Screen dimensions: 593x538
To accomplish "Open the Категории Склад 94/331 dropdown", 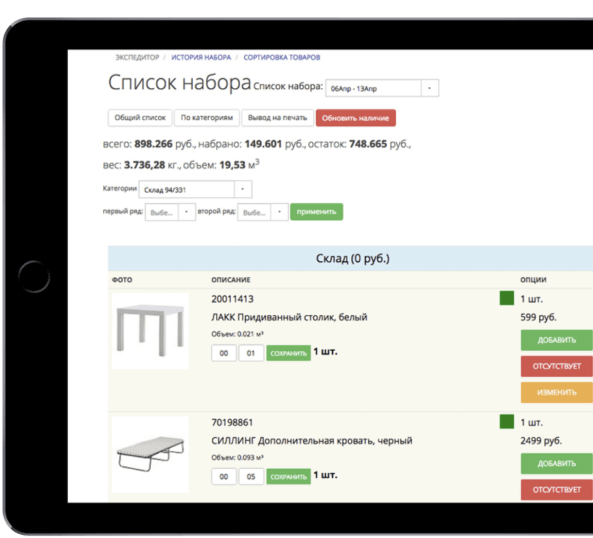I will [195, 189].
